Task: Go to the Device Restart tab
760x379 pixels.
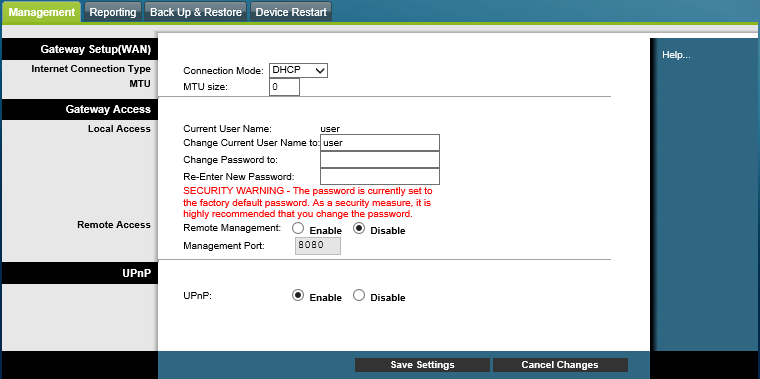Action: tap(291, 12)
